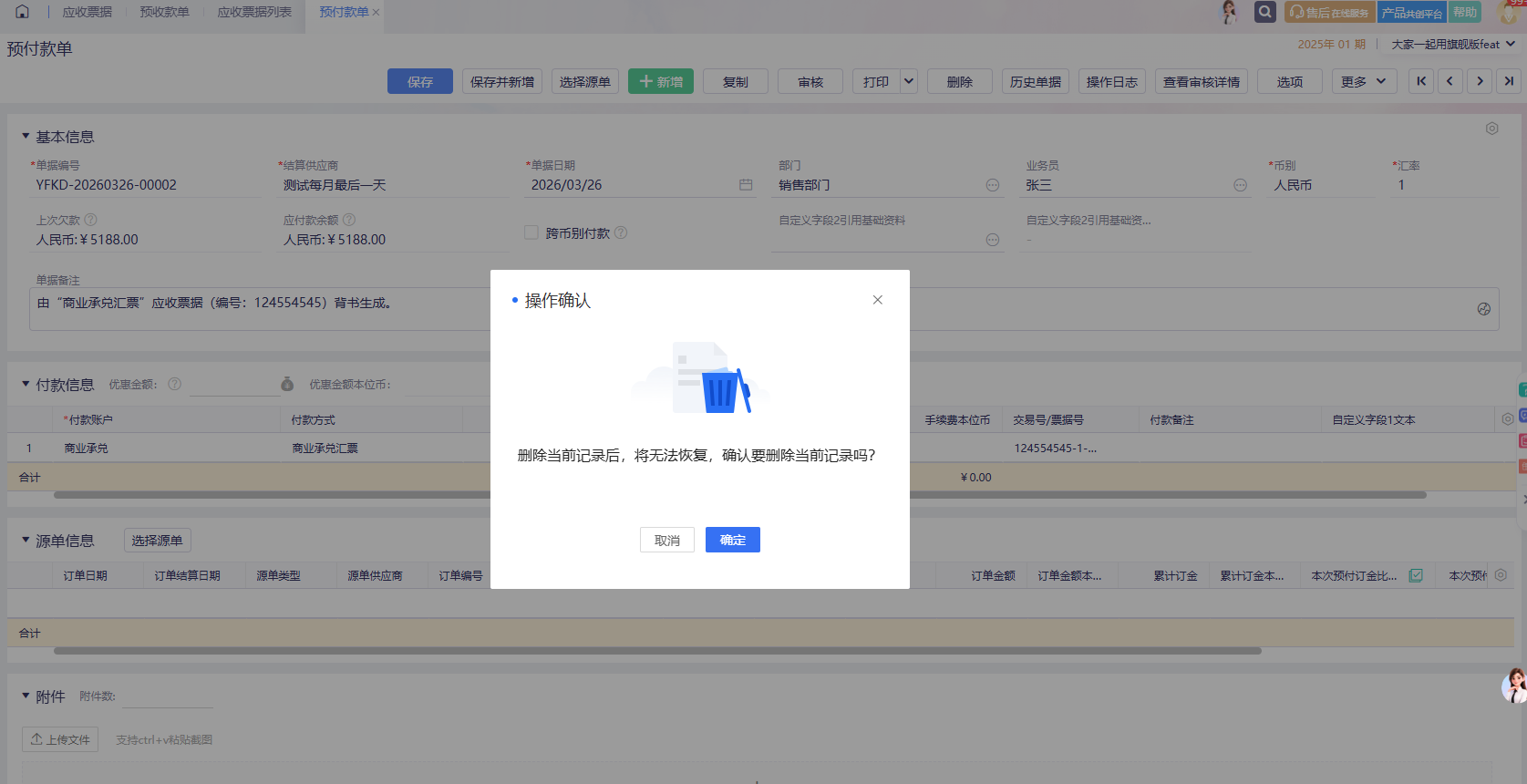Image resolution: width=1527 pixels, height=784 pixels.
Task: Jump to the last record arrow
Action: tap(1509, 81)
